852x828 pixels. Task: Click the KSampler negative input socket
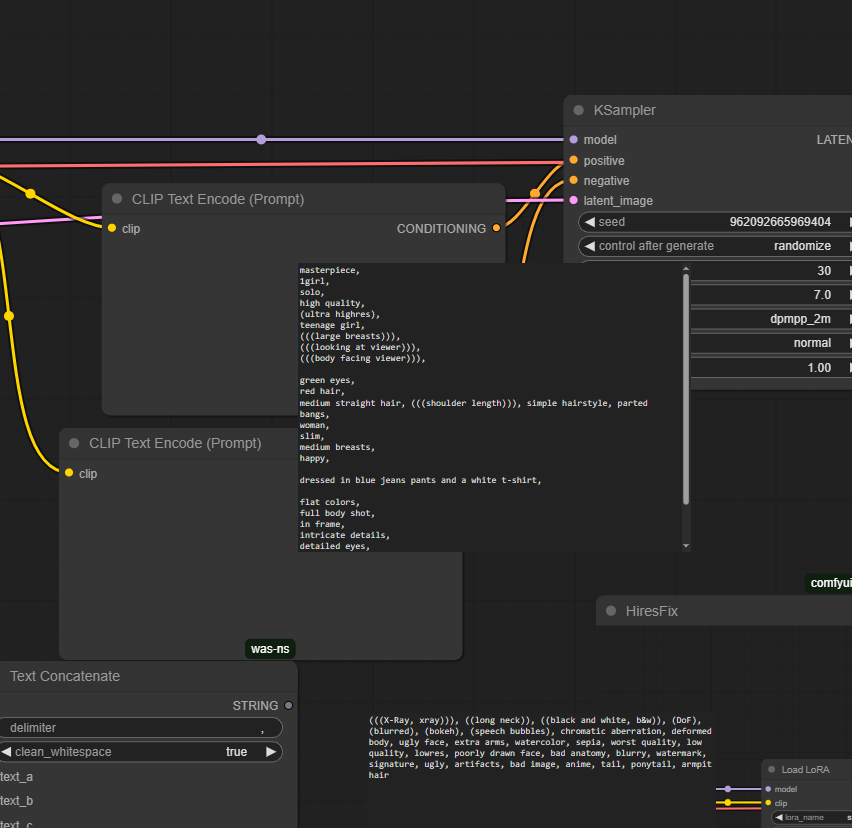tap(573, 180)
